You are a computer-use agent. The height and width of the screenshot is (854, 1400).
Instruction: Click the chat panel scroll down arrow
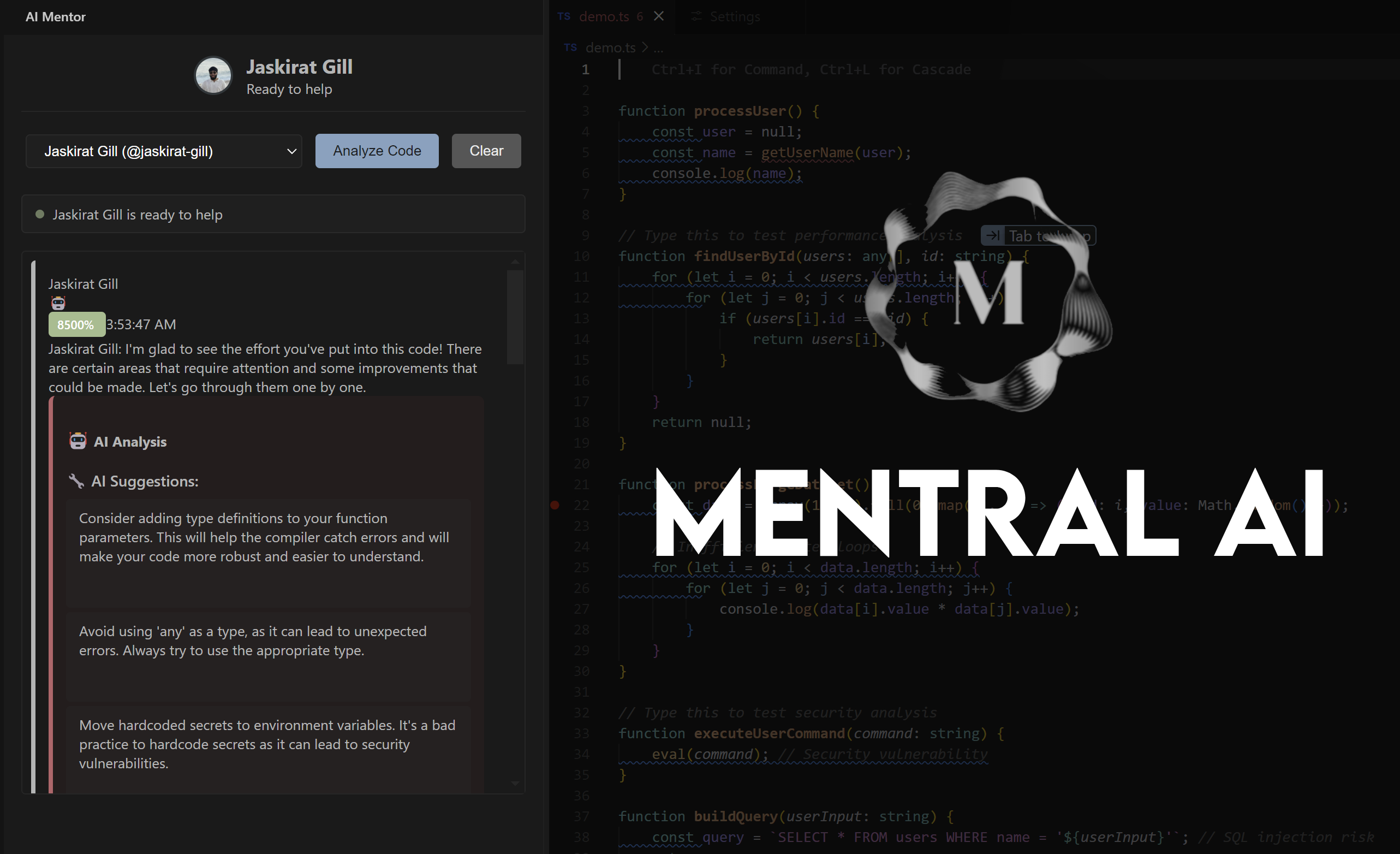coord(515,784)
